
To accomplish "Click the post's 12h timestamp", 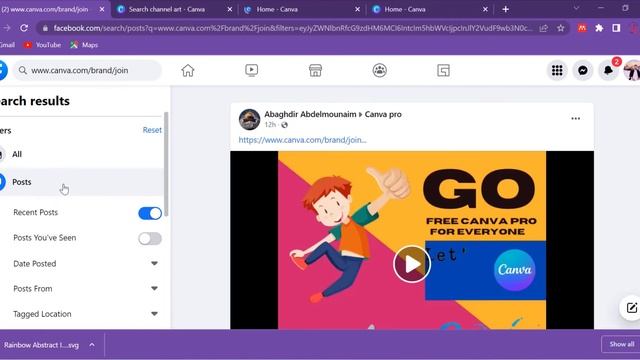I will 270,124.
